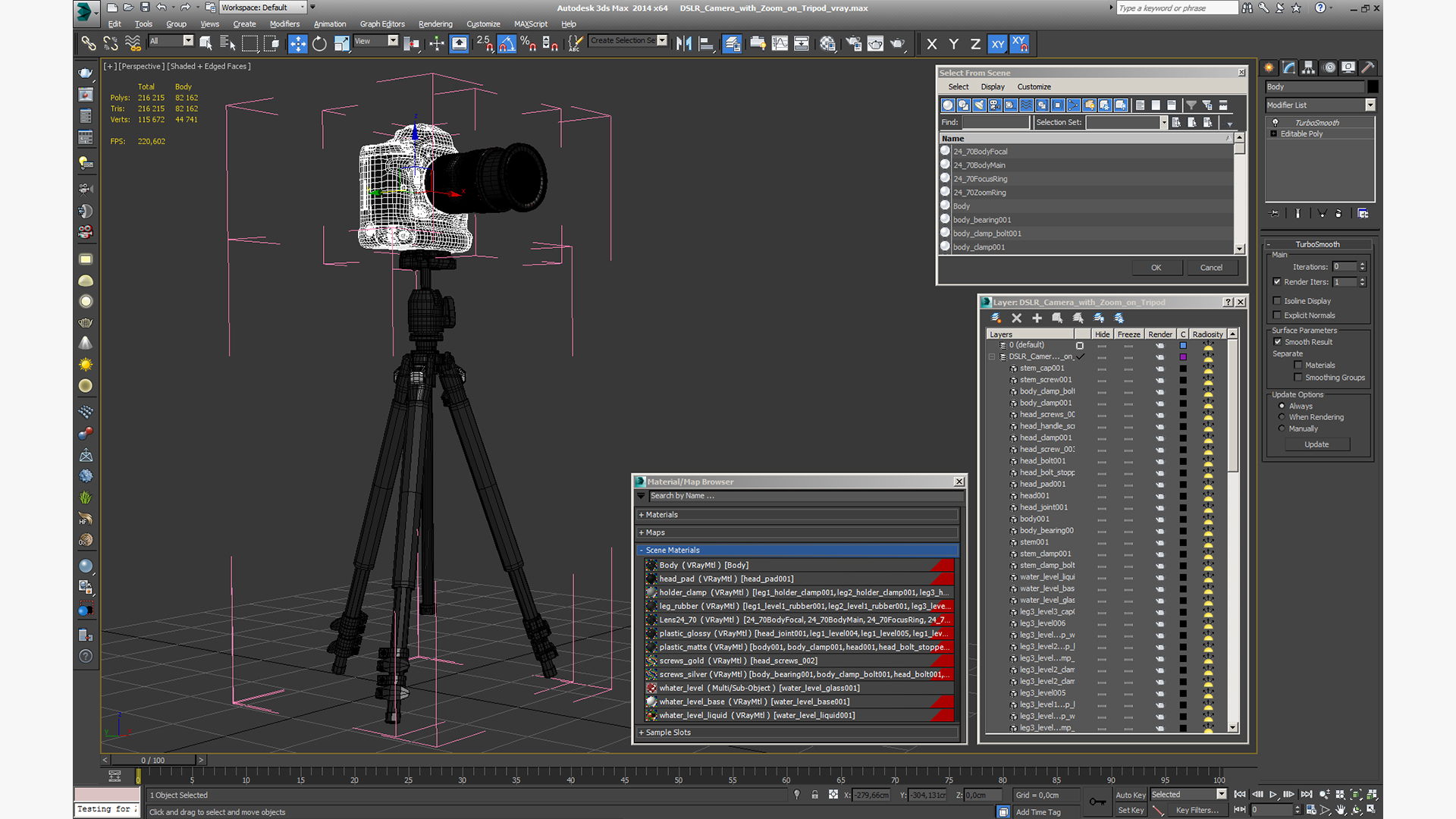Open Customize menu in Select From Scene
Screen dimensions: 1456x819
pos(1034,86)
